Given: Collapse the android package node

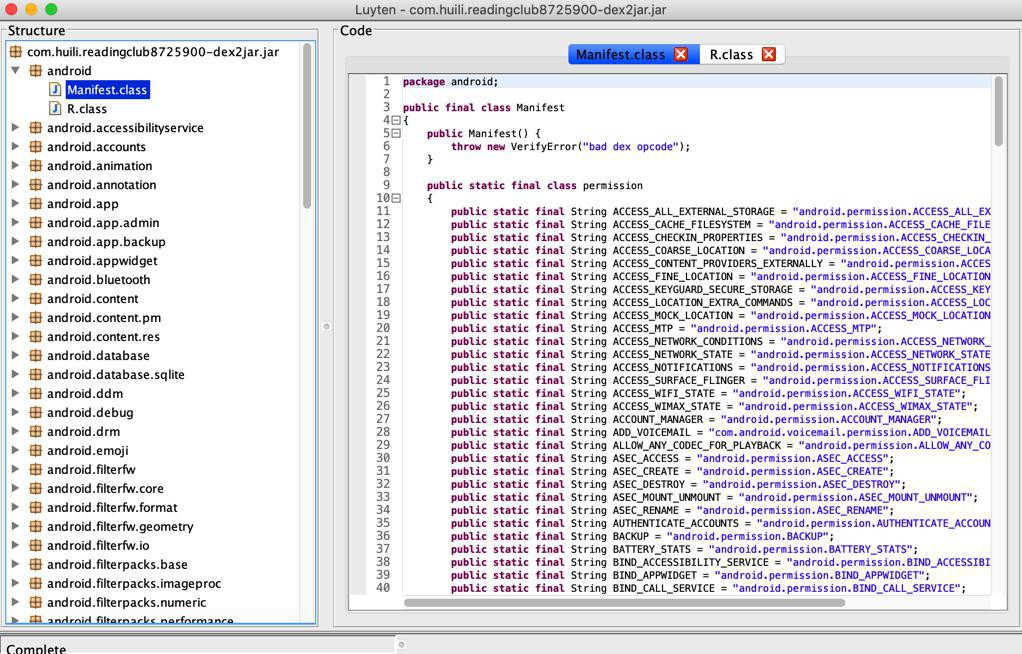Looking at the screenshot, I should (x=15, y=70).
